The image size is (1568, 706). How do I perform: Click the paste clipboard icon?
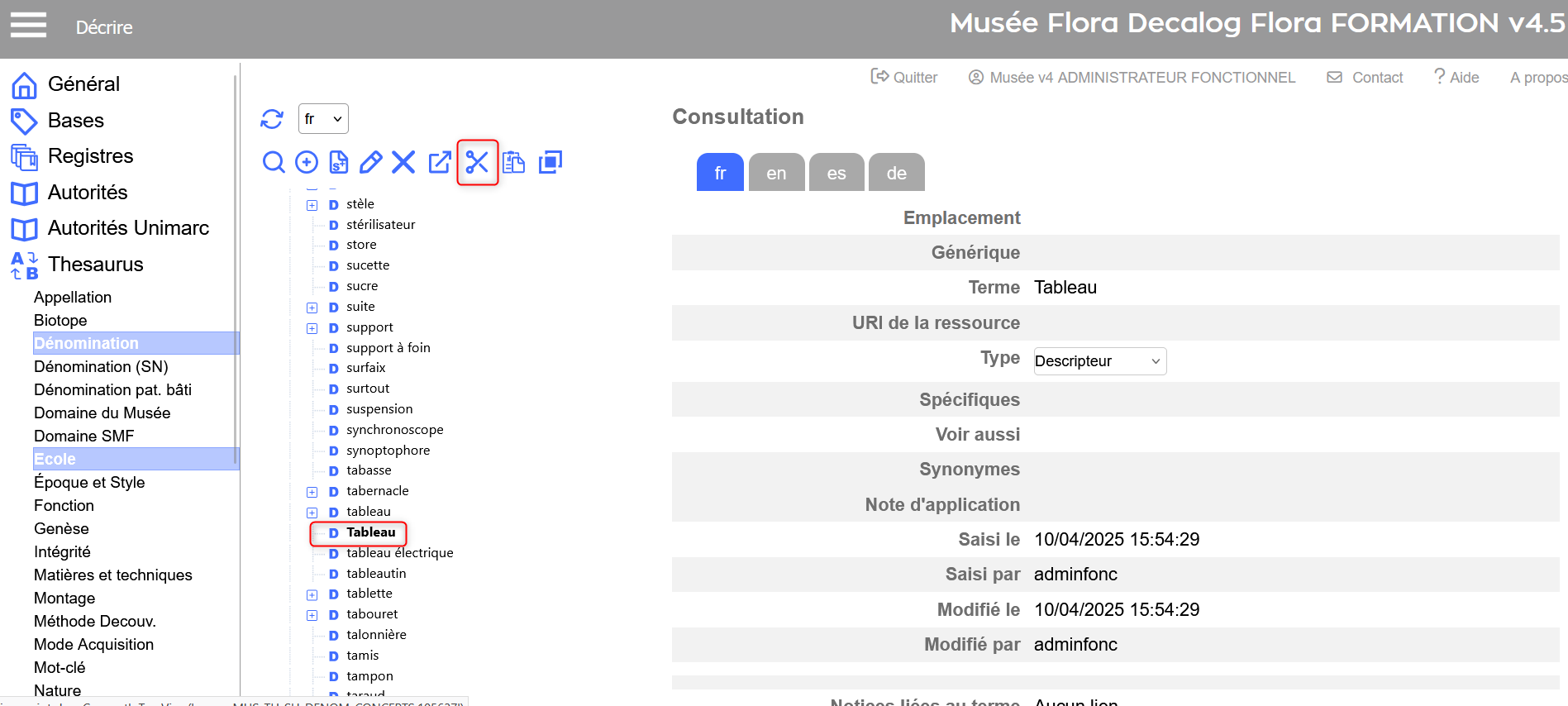513,162
